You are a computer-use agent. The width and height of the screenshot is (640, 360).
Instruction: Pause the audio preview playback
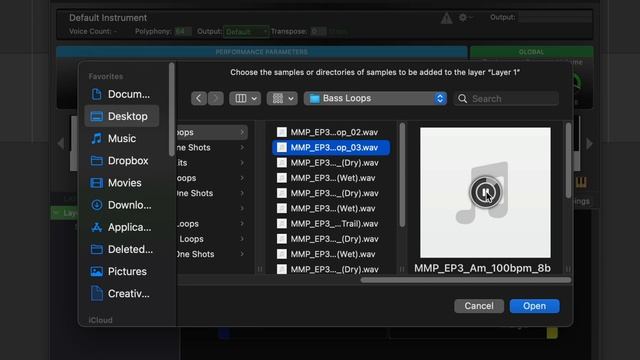[x=485, y=192]
